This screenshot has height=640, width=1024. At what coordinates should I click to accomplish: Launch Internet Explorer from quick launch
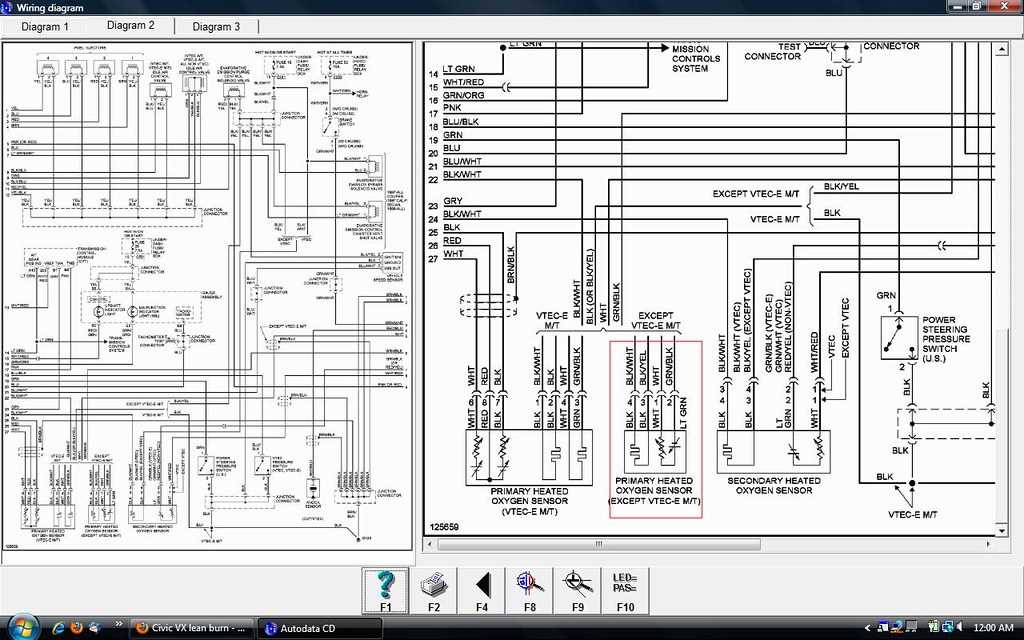[x=57, y=628]
